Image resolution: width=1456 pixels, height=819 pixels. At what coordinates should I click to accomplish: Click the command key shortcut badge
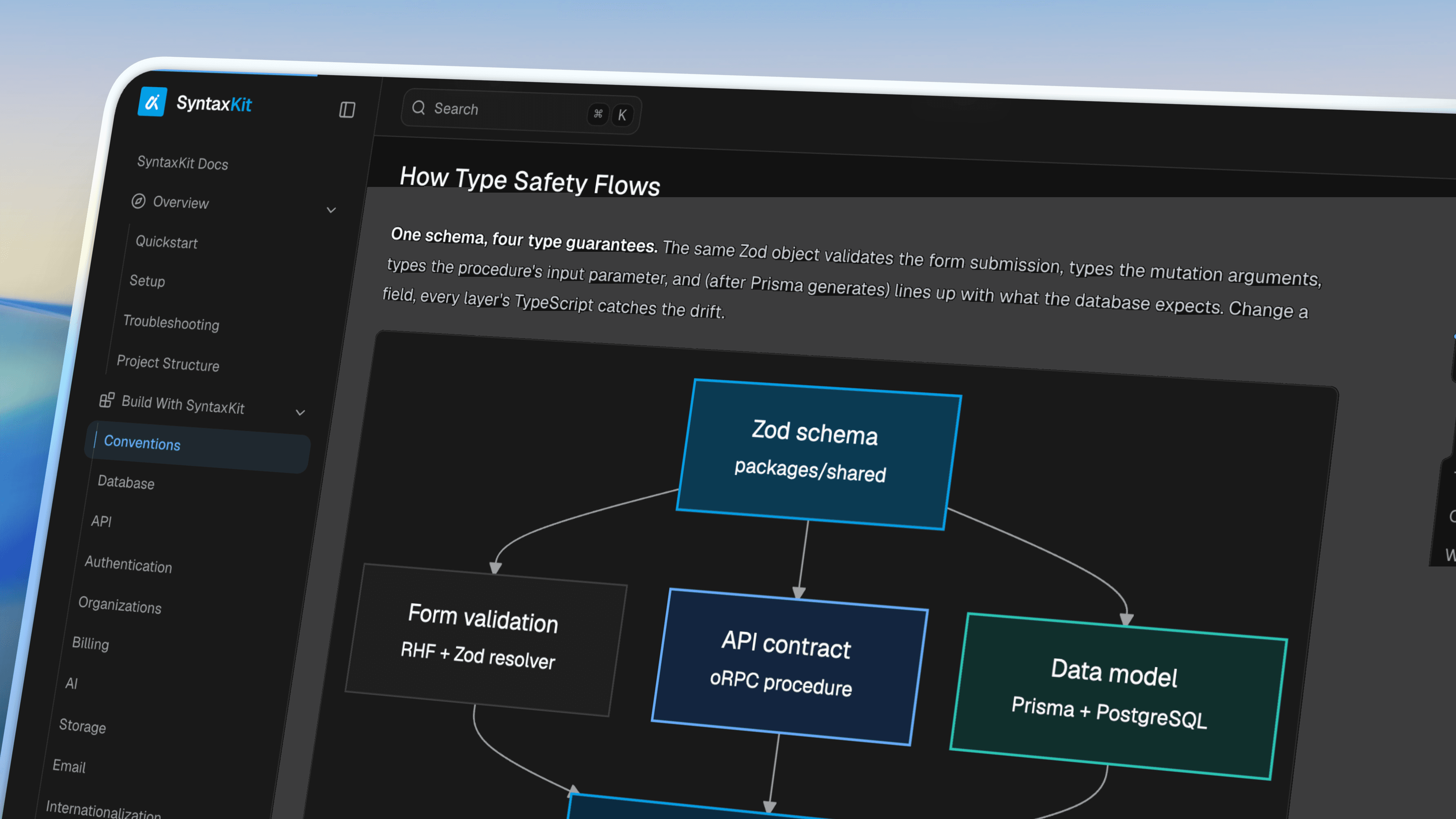click(598, 114)
